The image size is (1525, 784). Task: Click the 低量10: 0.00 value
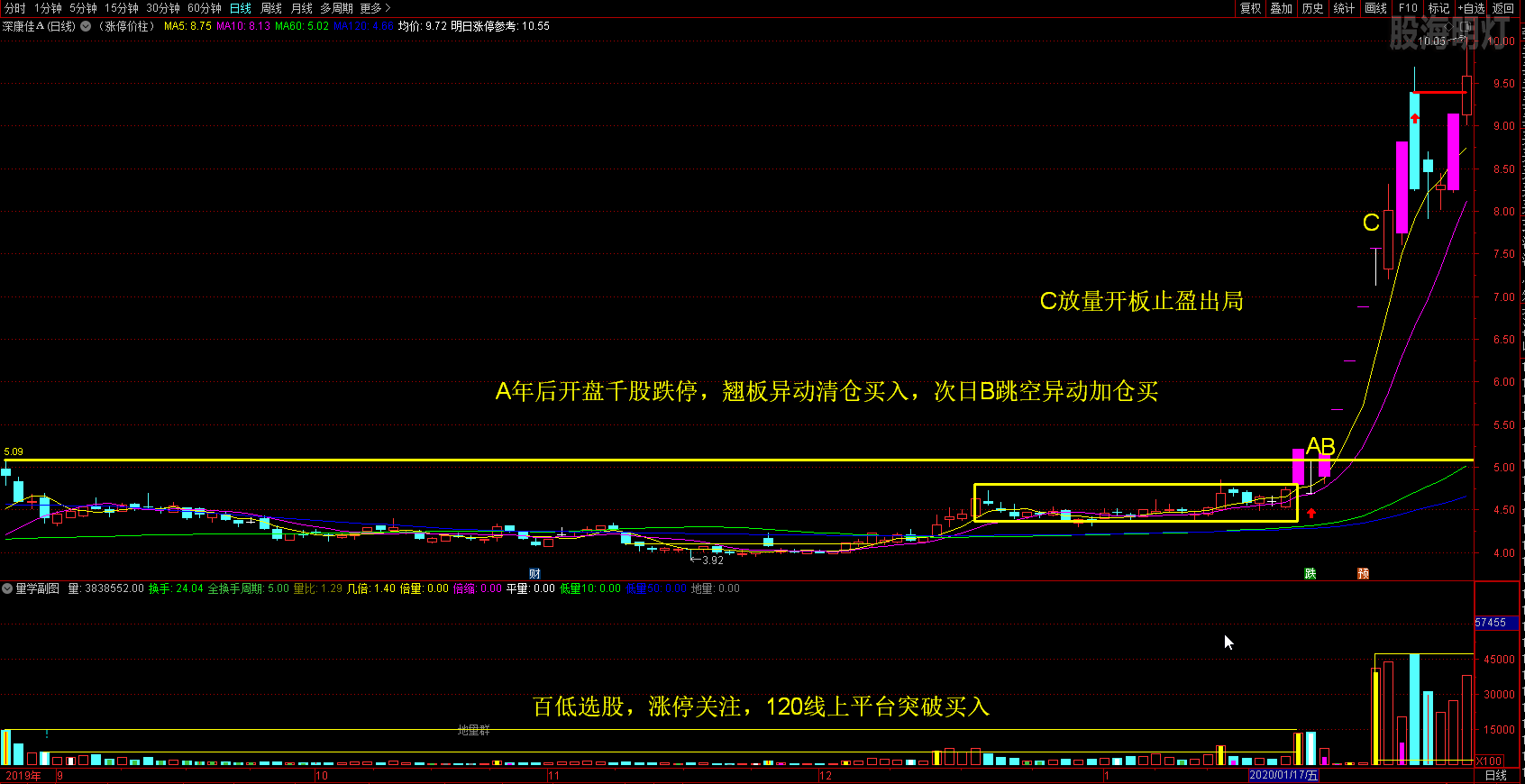(590, 588)
